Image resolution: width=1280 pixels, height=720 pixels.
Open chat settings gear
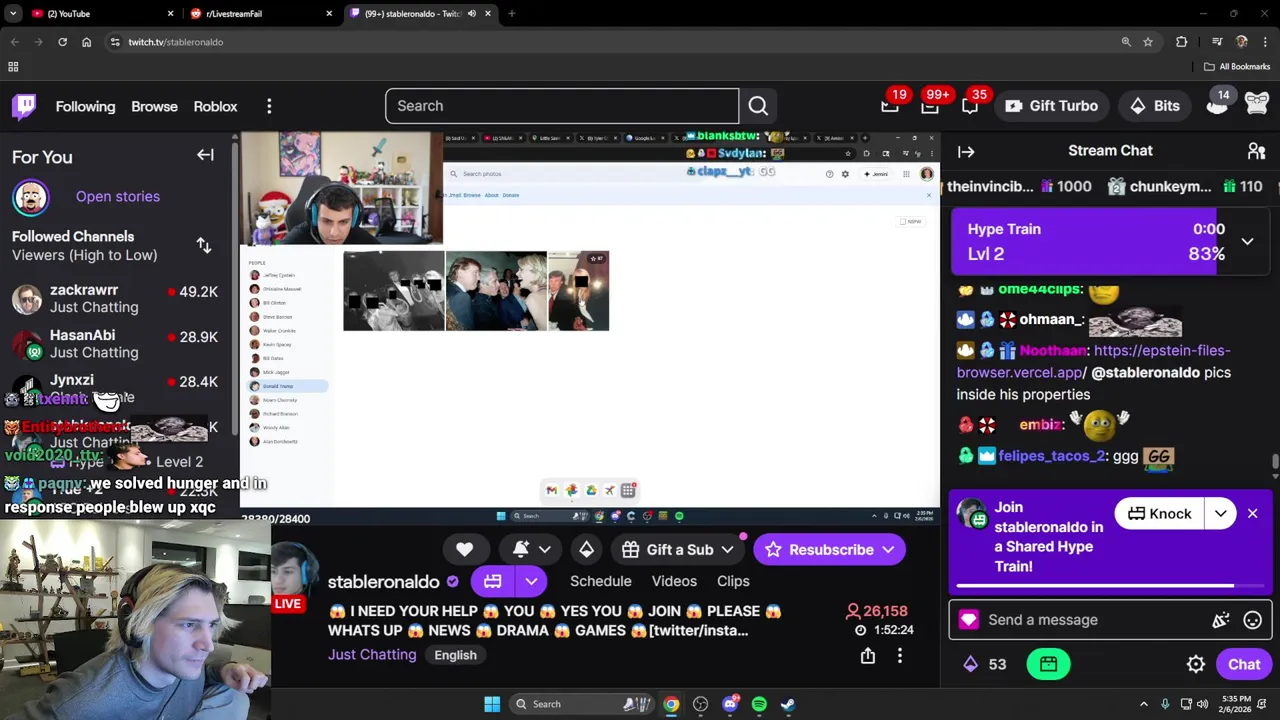tap(1196, 664)
